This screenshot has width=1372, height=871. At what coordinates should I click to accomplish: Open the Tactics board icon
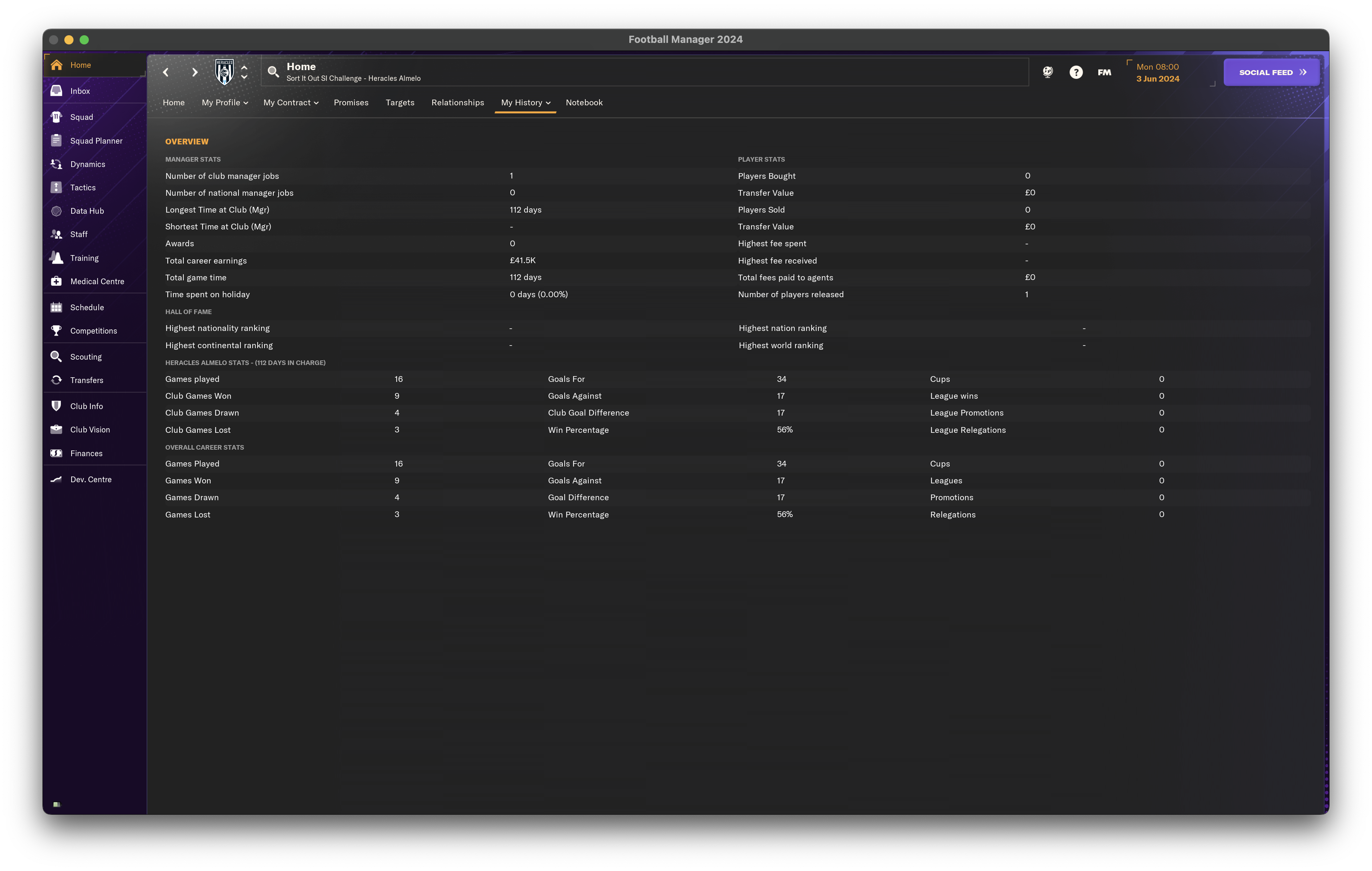(x=56, y=188)
